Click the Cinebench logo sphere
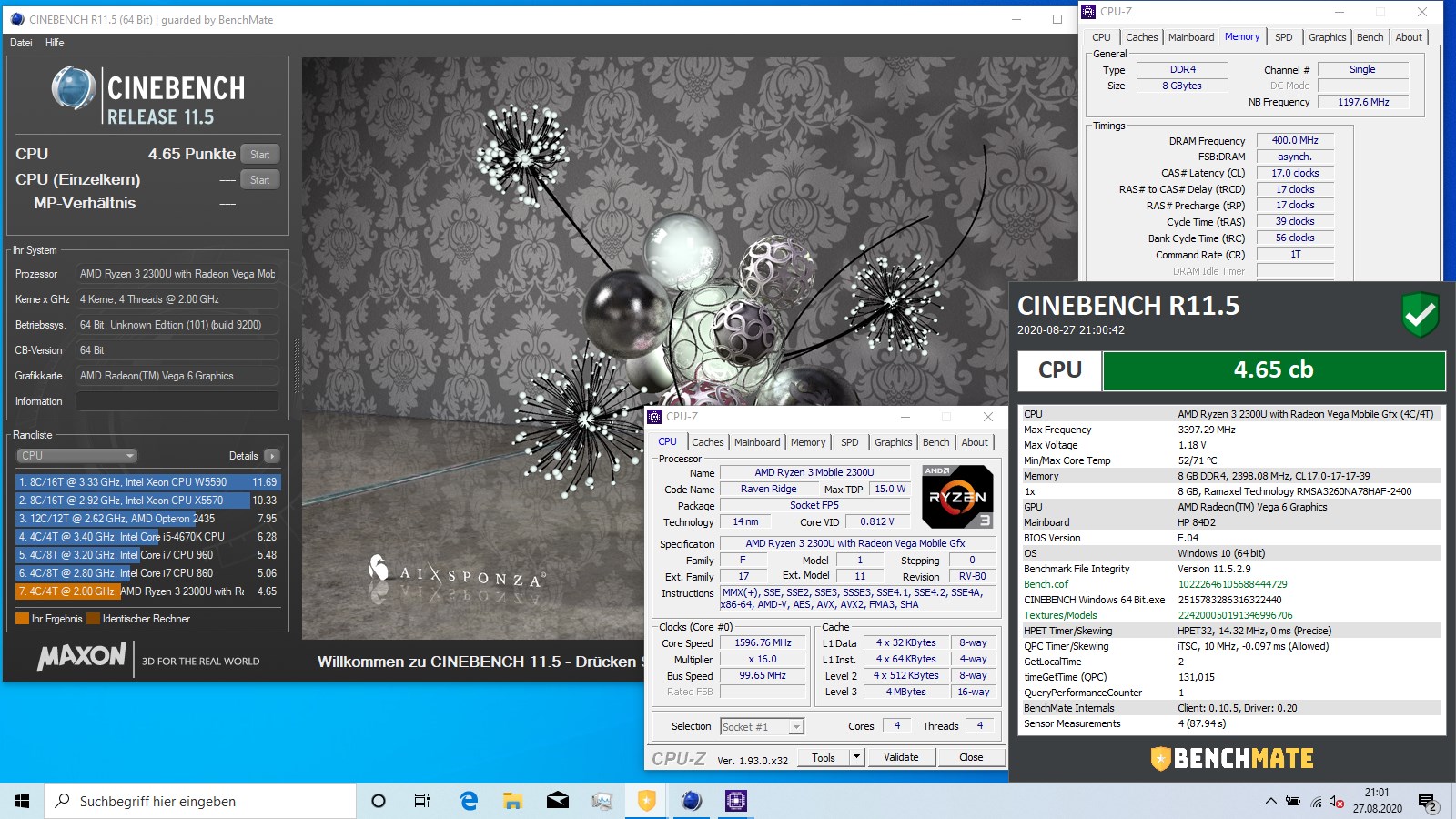 (x=74, y=88)
